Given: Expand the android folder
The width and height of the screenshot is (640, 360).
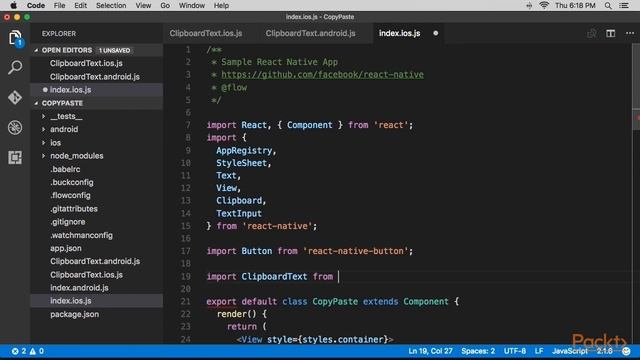Looking at the screenshot, I should point(43,129).
